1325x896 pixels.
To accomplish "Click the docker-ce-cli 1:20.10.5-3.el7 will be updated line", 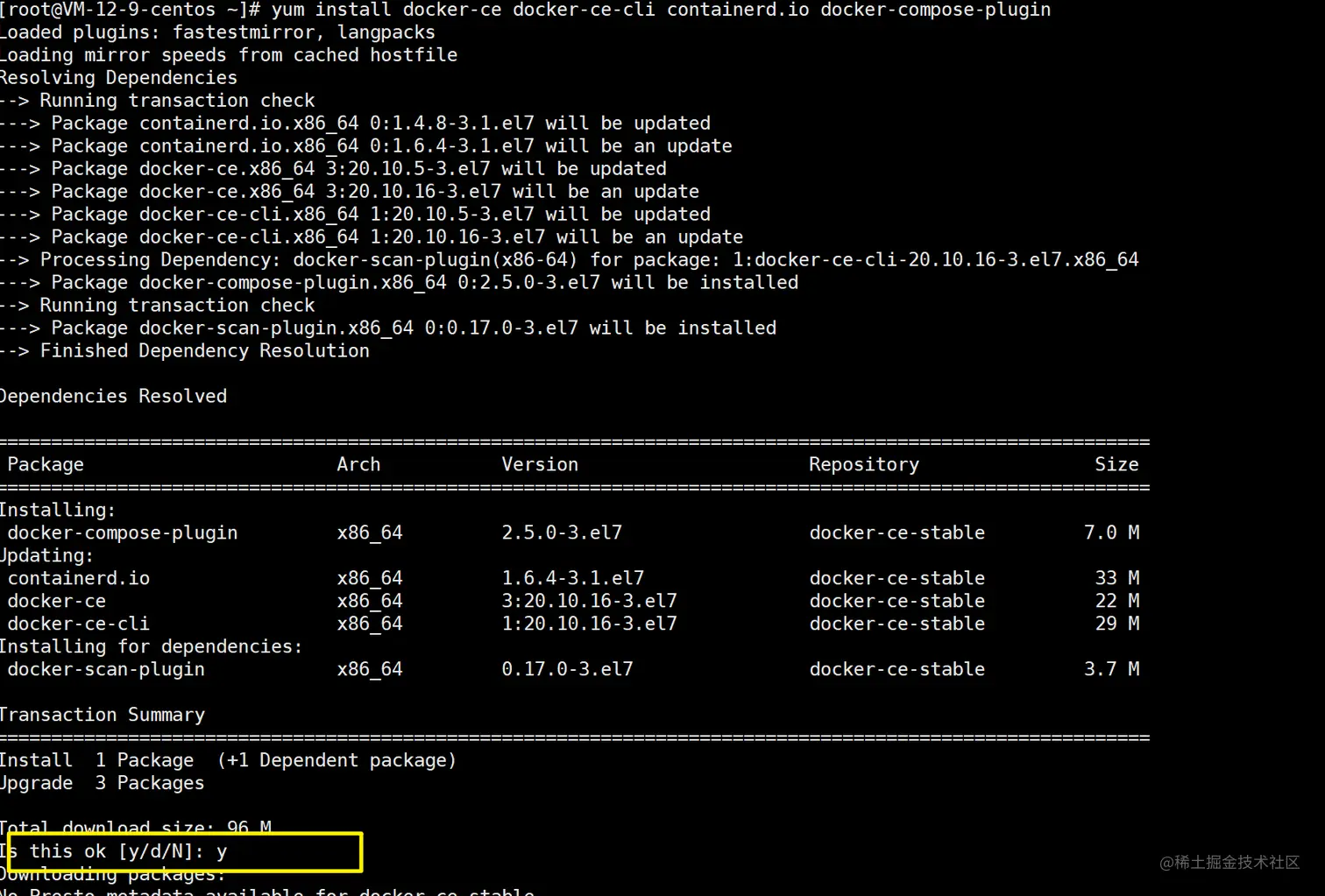I will pyautogui.click(x=355, y=215).
